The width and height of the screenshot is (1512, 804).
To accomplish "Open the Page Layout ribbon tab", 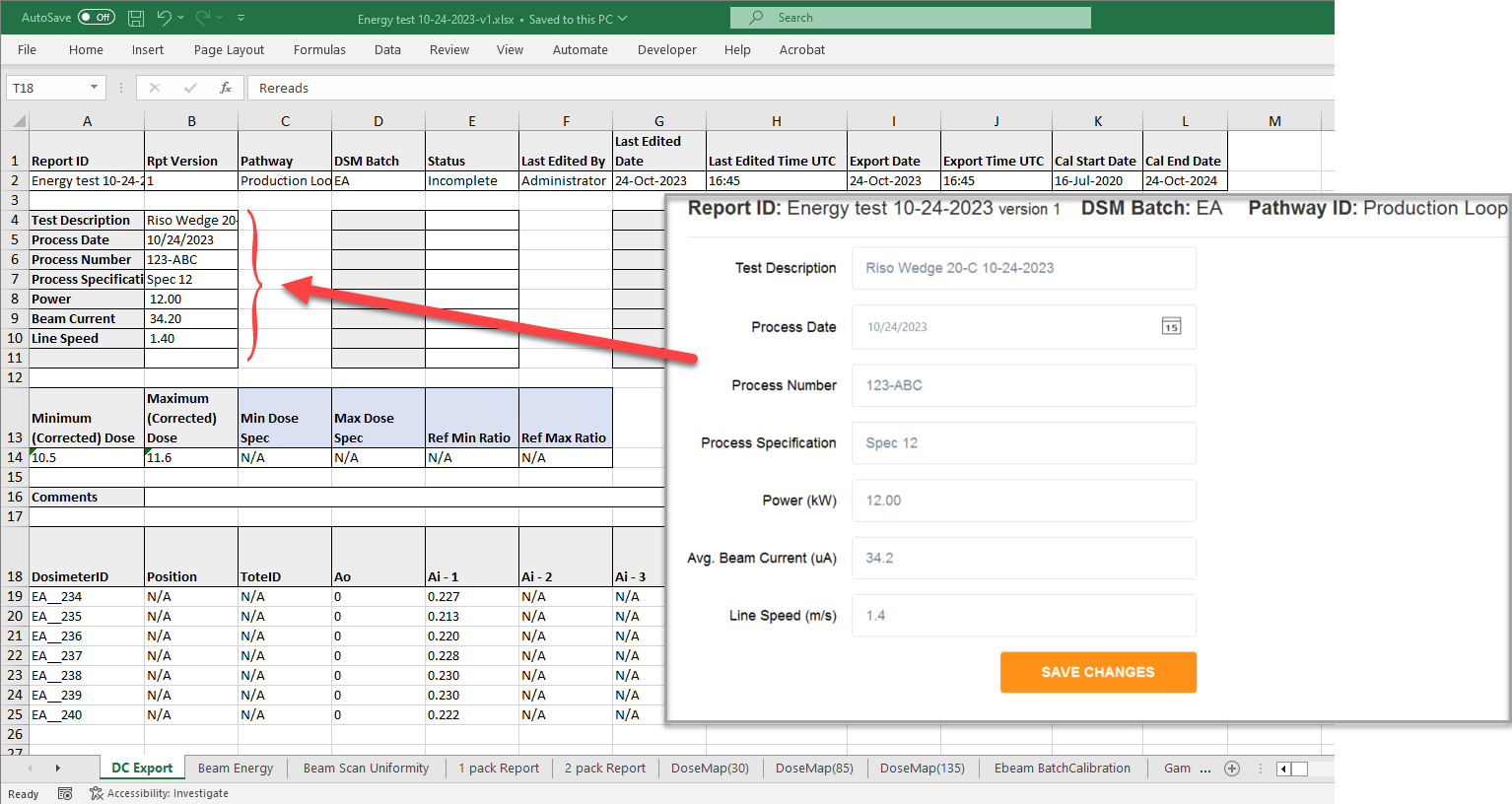I will coord(229,49).
